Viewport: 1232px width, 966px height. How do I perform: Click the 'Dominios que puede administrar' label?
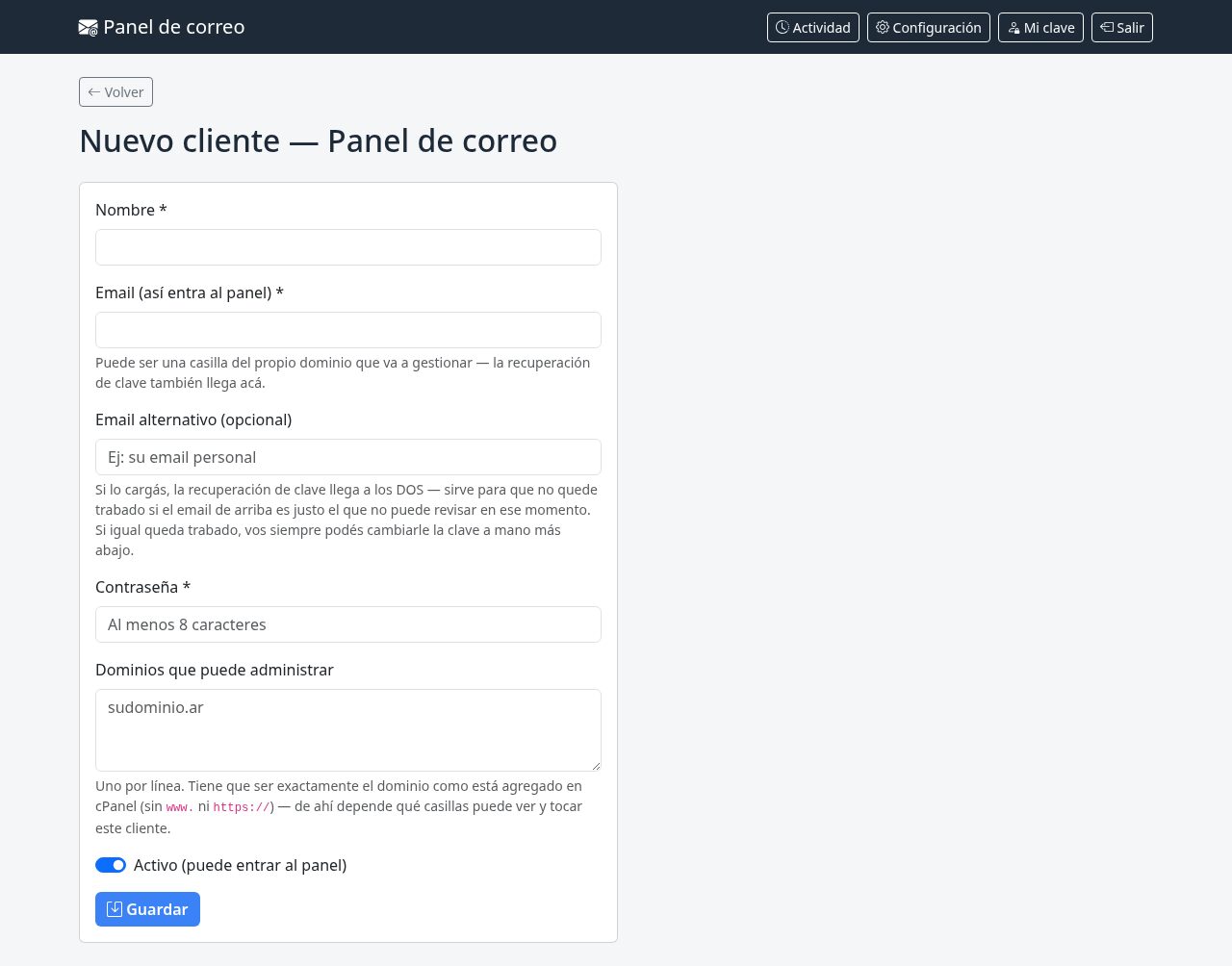point(215,670)
